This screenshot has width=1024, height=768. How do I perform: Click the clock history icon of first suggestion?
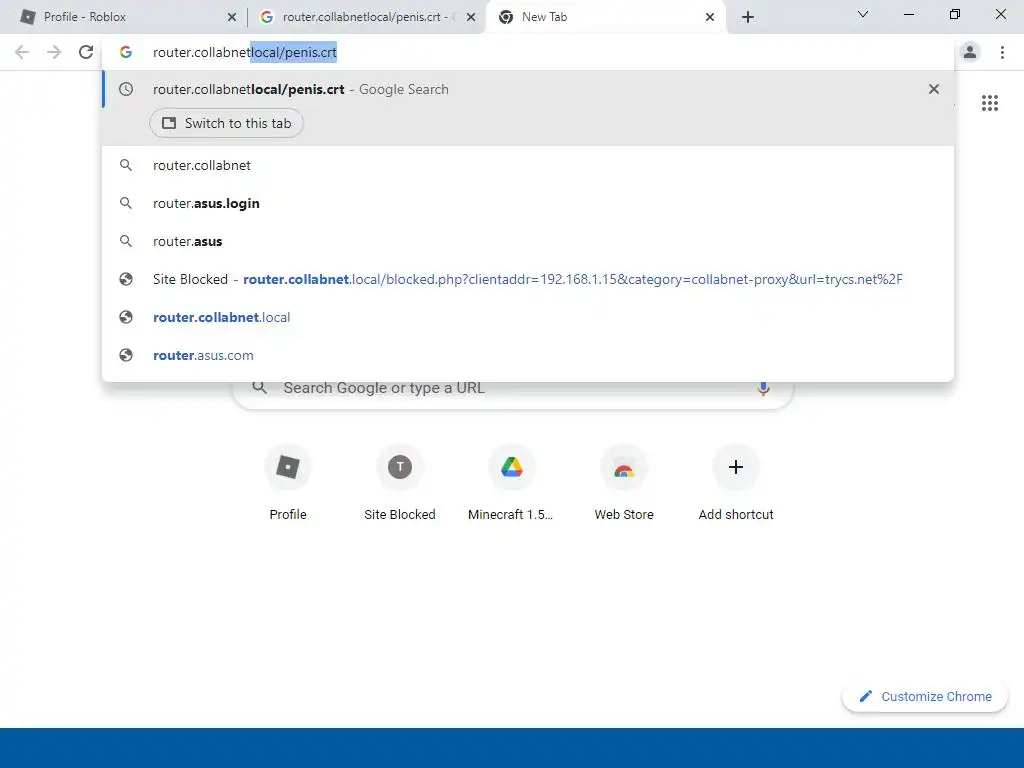click(x=126, y=89)
